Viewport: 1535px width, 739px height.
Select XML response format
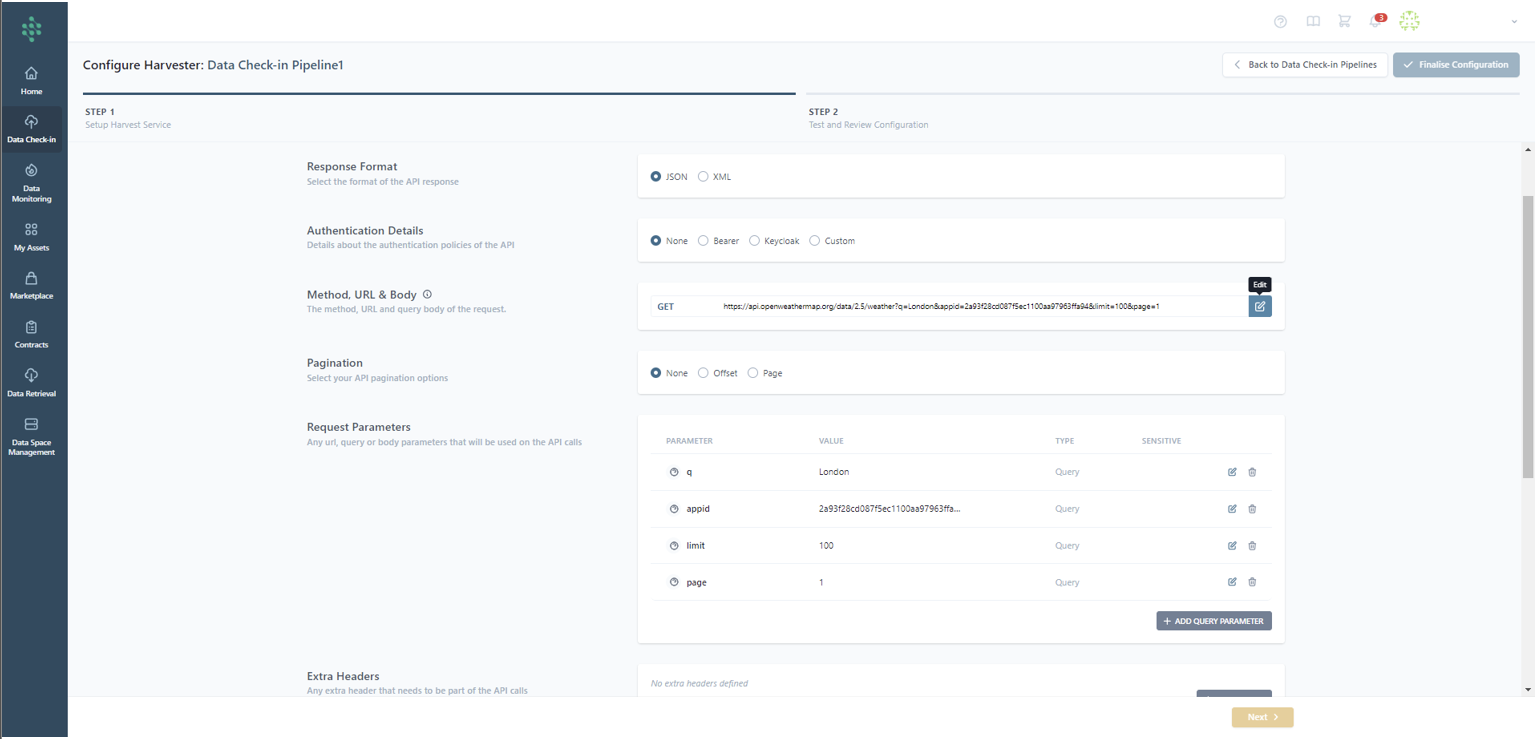pos(704,177)
